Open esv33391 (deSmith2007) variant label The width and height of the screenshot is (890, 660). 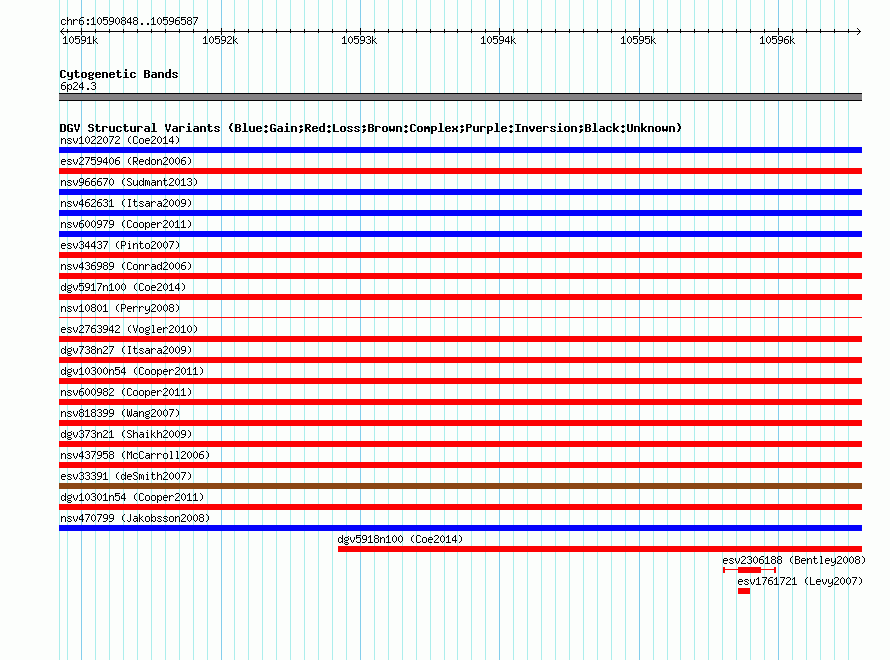coord(126,476)
